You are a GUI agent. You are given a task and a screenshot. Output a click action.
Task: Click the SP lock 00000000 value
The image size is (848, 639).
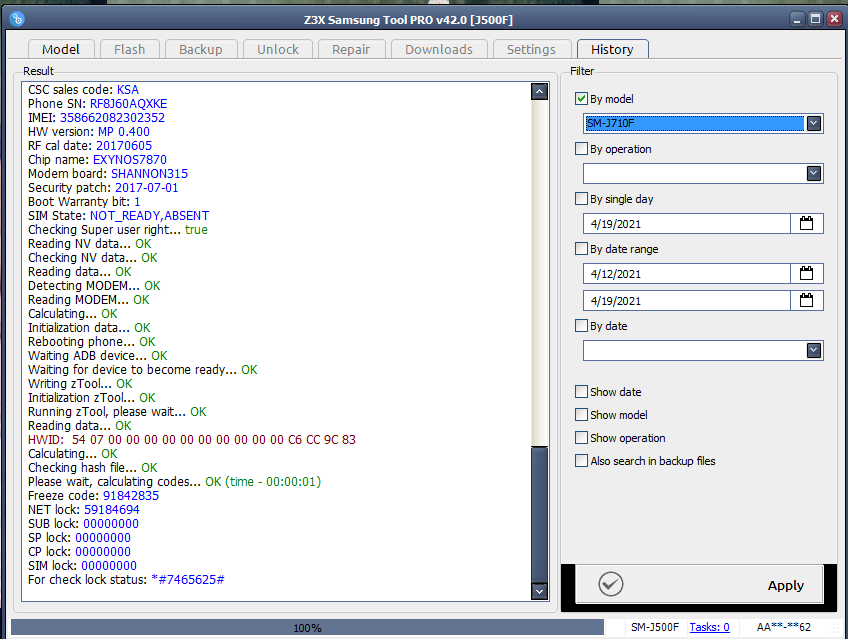(103, 537)
